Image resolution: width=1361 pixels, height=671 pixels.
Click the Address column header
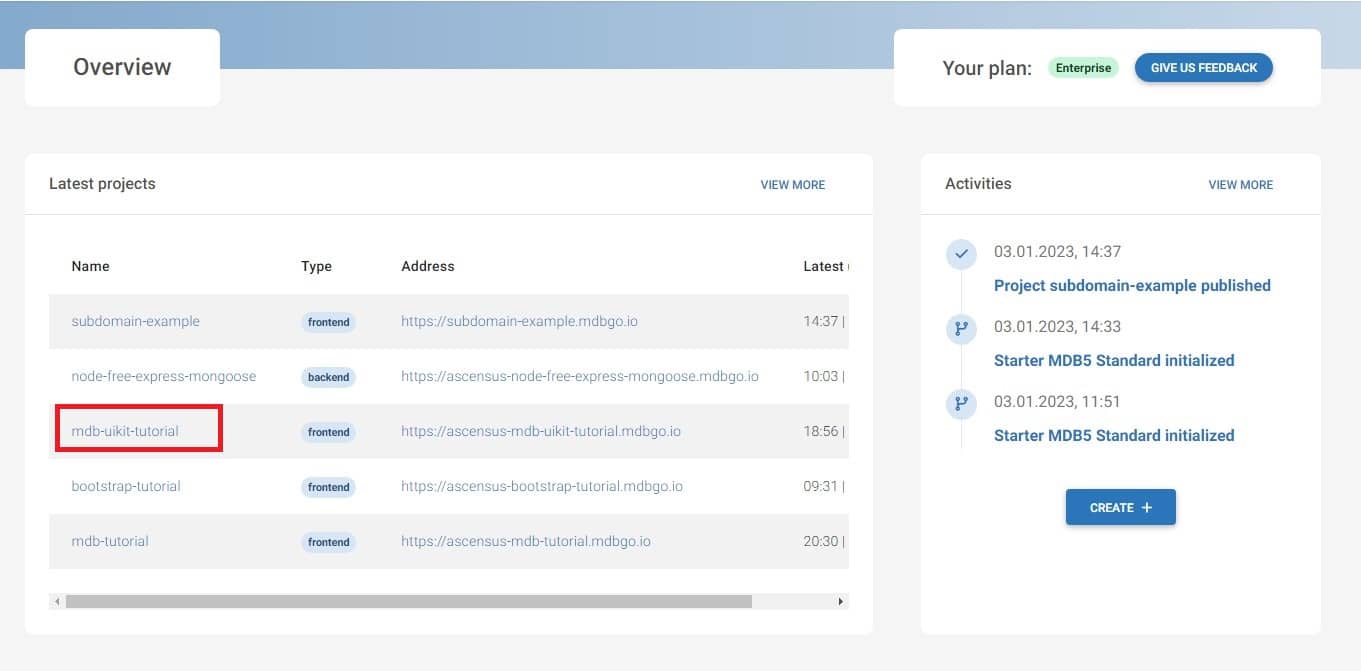427,266
